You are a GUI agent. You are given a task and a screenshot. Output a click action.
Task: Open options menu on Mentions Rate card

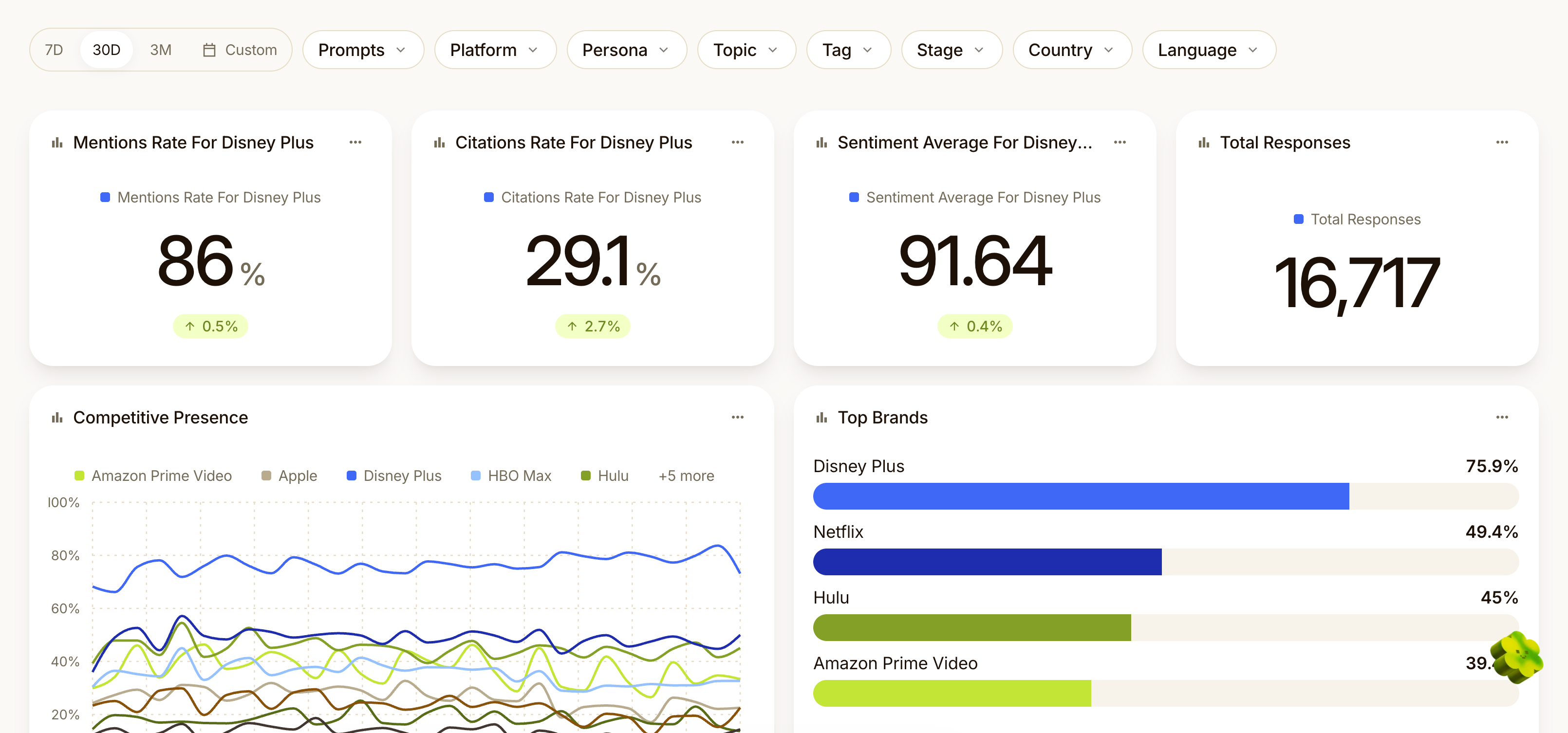355,142
